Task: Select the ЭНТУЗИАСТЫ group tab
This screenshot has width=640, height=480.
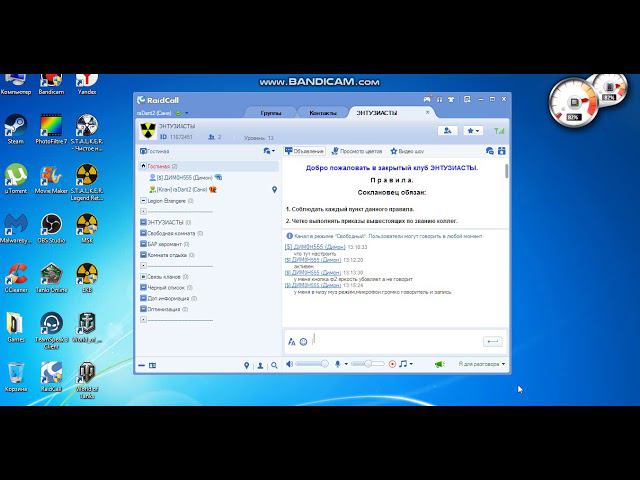Action: [x=377, y=113]
